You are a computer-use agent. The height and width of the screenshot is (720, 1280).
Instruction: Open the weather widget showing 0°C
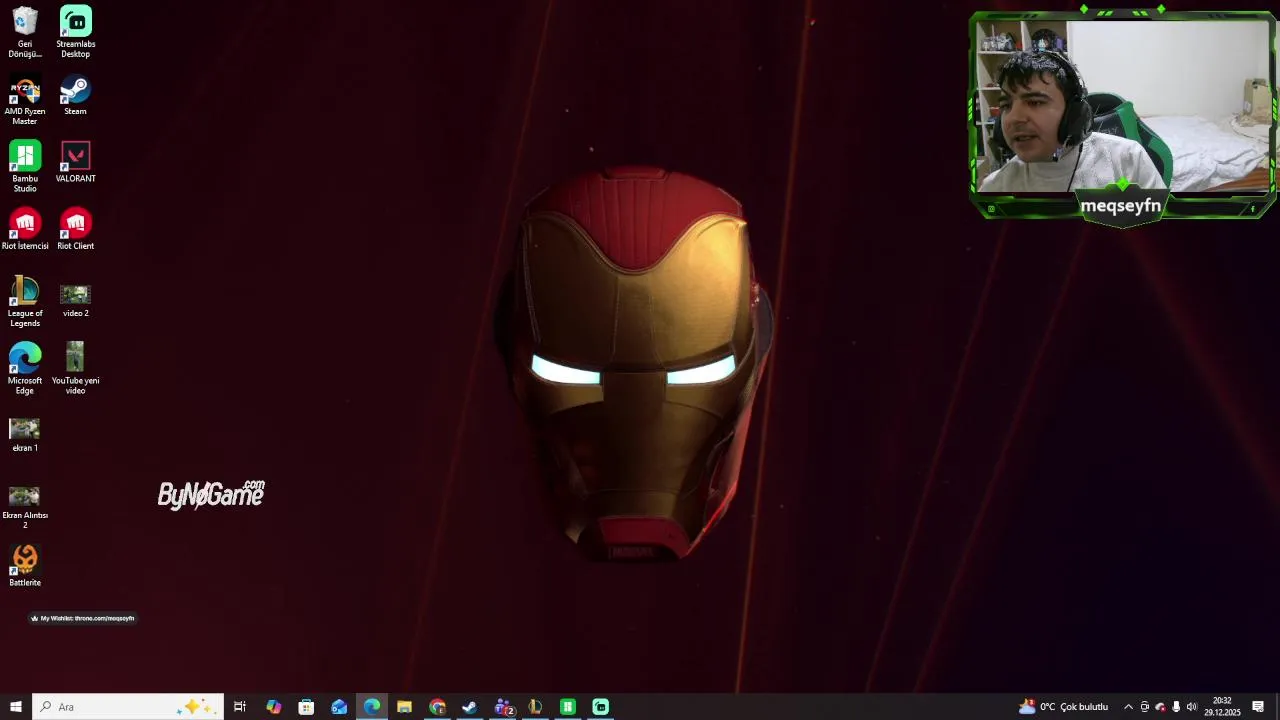click(1063, 707)
